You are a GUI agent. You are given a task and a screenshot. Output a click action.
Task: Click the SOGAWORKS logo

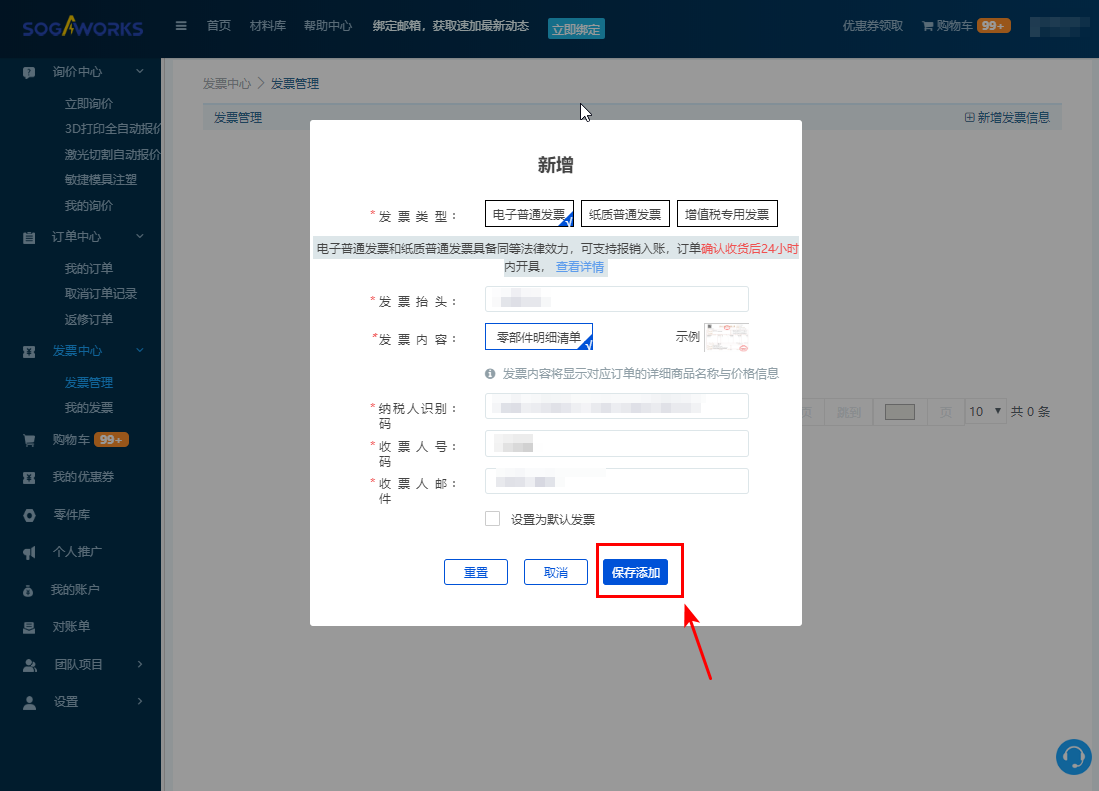point(83,27)
